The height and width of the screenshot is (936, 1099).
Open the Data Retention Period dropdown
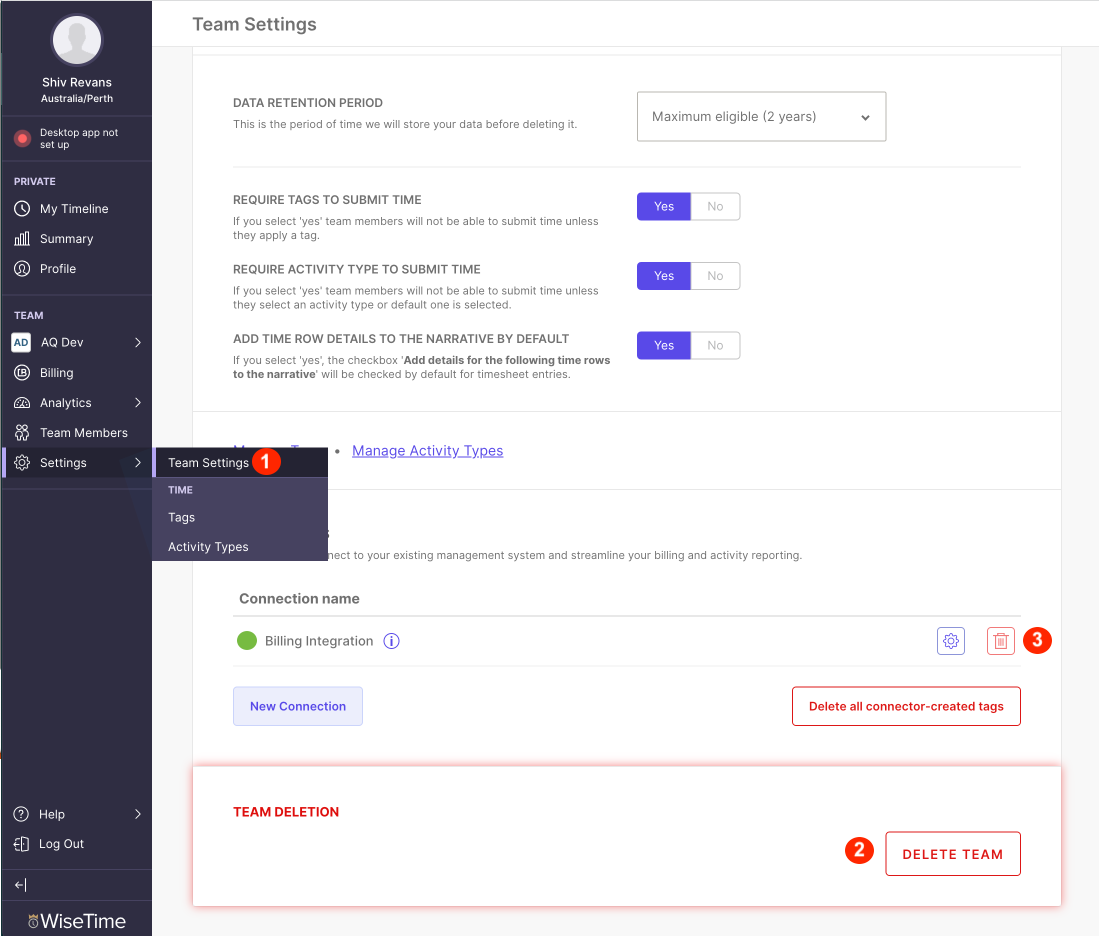pyautogui.click(x=761, y=116)
